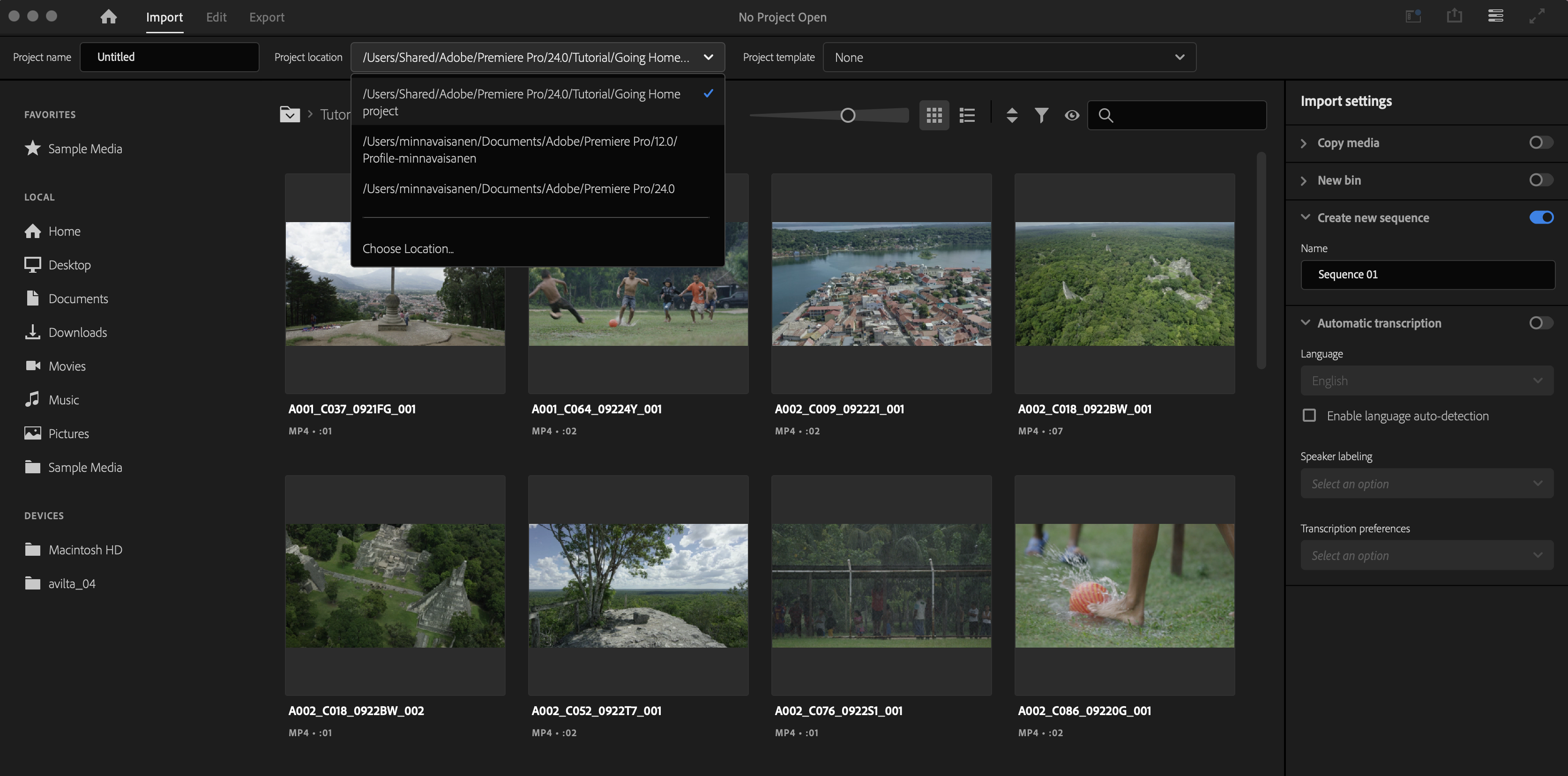
Task: Open the filter funnel icon
Action: click(1041, 115)
